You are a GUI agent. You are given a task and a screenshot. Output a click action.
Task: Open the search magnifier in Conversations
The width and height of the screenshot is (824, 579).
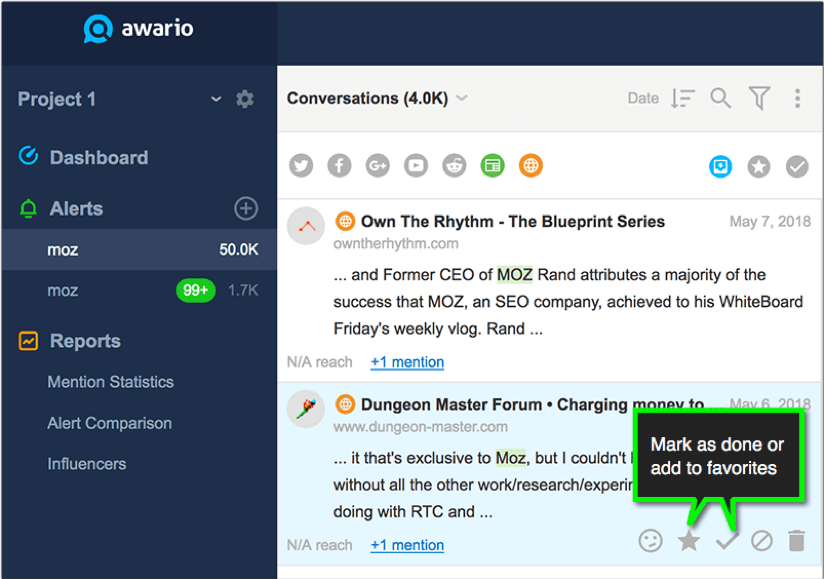pos(720,98)
